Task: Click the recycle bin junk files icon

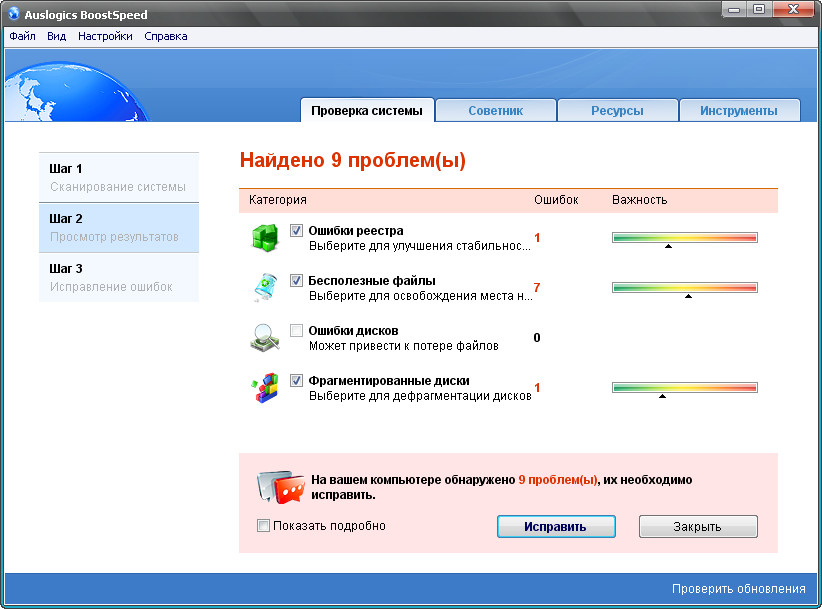Action: pos(265,287)
